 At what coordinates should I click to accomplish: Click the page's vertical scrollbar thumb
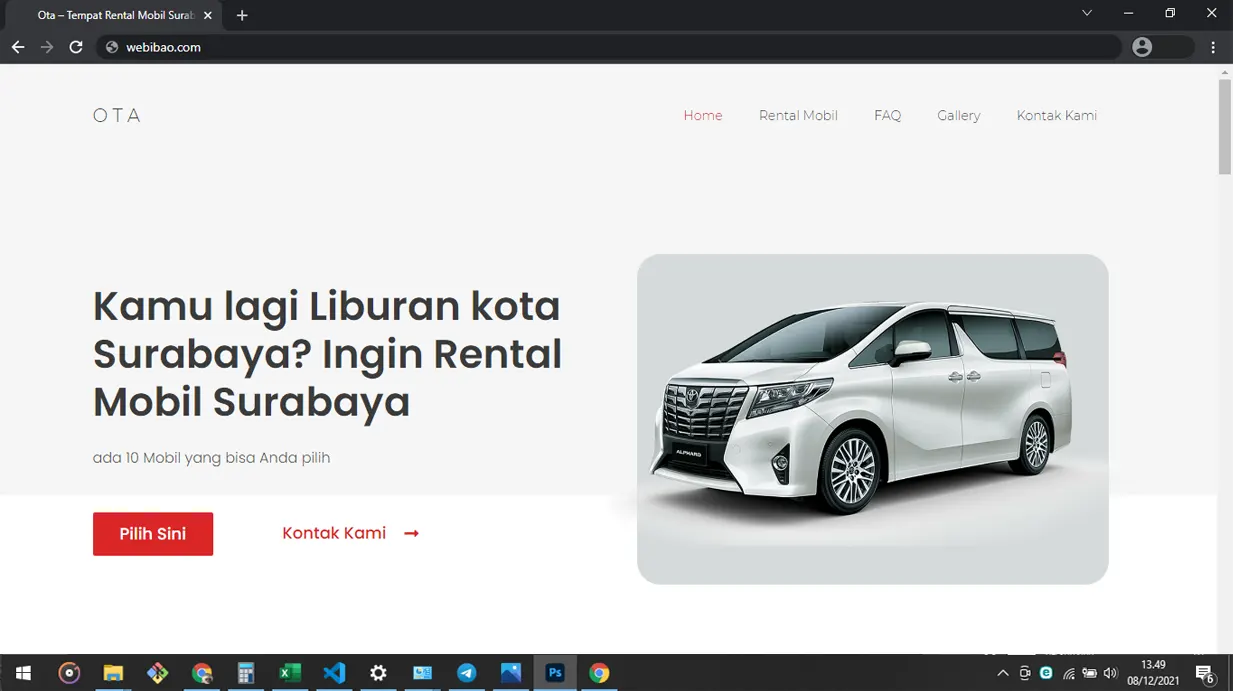tap(1224, 126)
